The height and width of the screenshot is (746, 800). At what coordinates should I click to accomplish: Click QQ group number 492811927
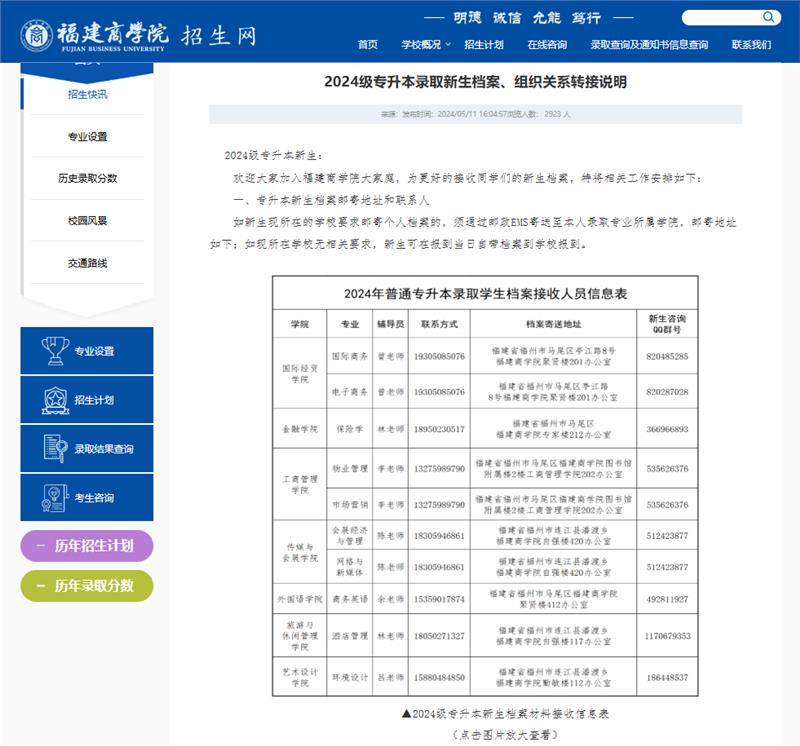coord(667,599)
